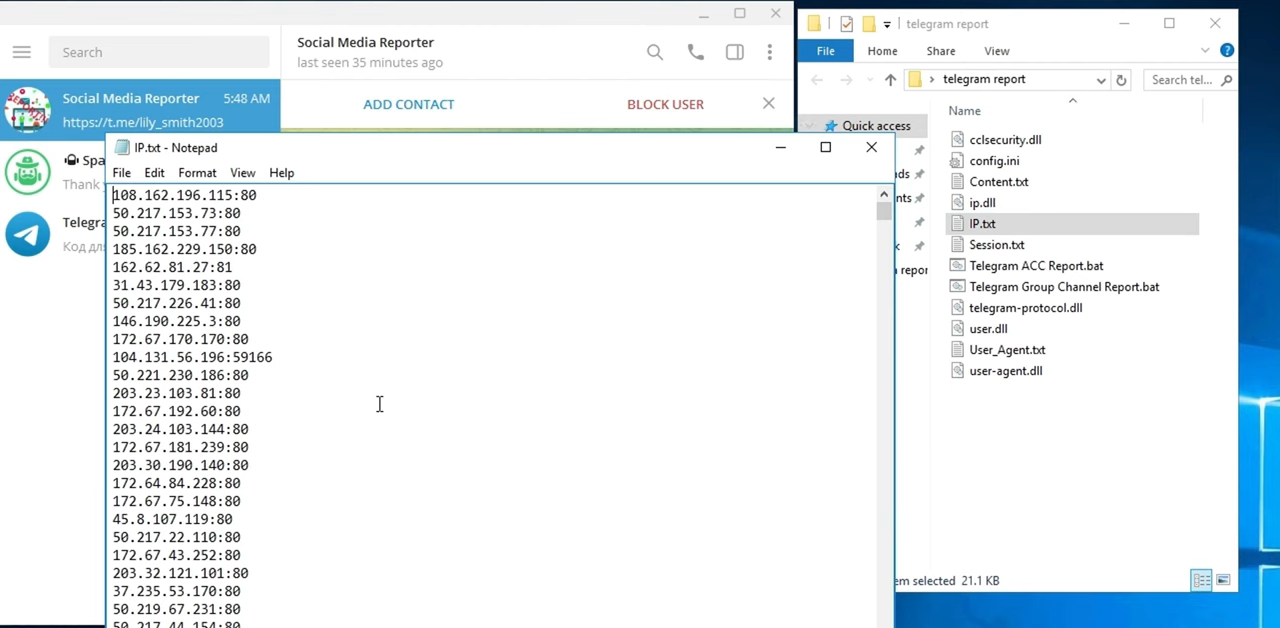1280x628 pixels.
Task: Select user-agent.dll file
Action: tap(1005, 371)
